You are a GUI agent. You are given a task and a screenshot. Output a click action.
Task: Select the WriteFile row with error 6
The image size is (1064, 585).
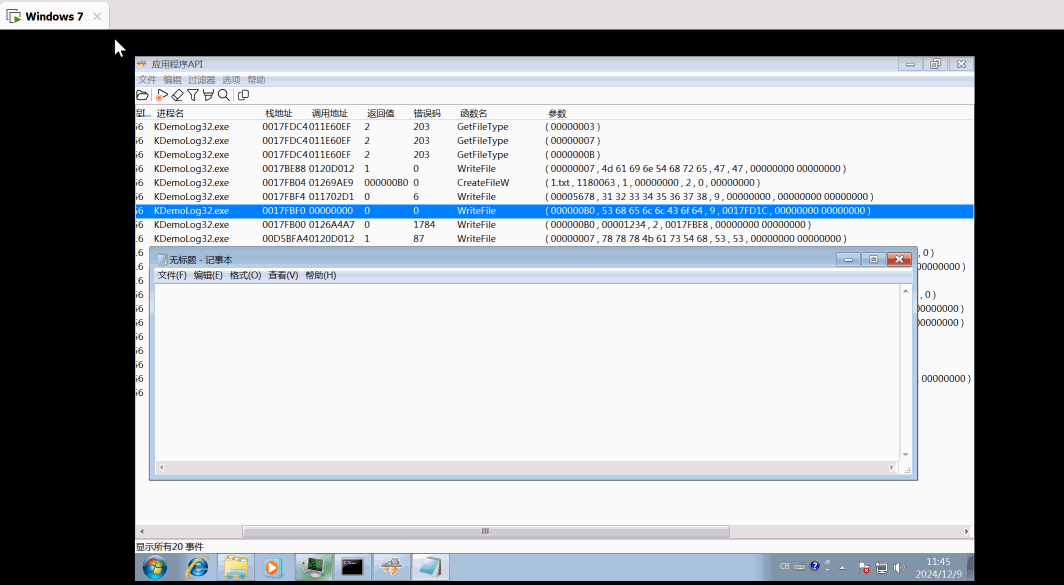(554, 197)
